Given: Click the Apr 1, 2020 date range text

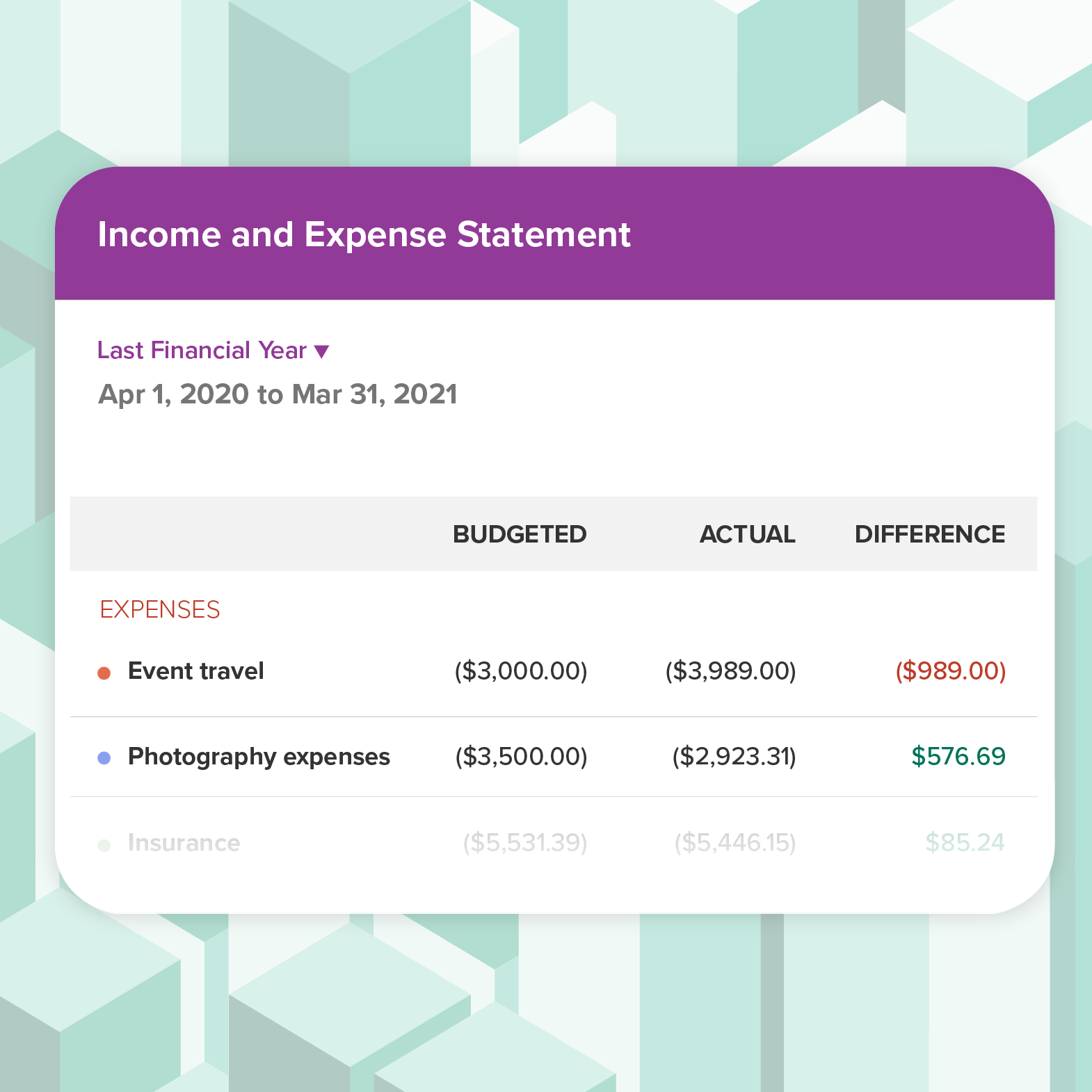Looking at the screenshot, I should click(x=277, y=394).
